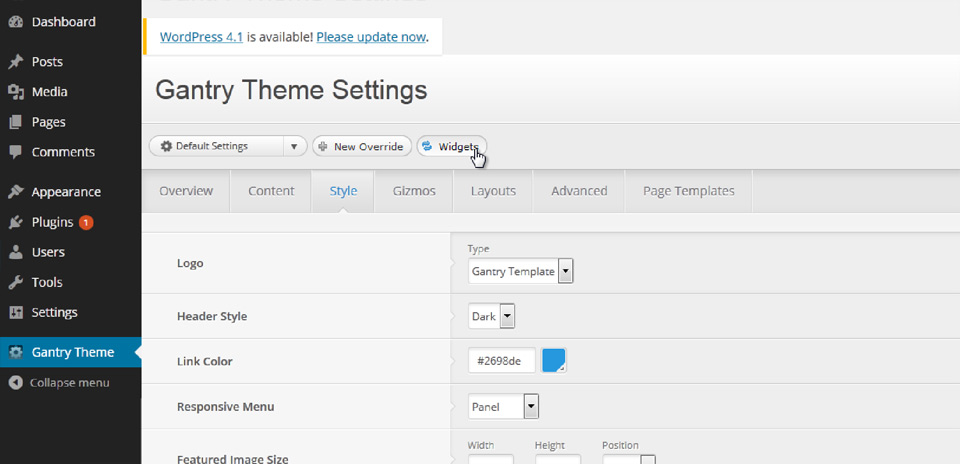Click the Please update now link
The width and height of the screenshot is (960, 464).
click(371, 37)
